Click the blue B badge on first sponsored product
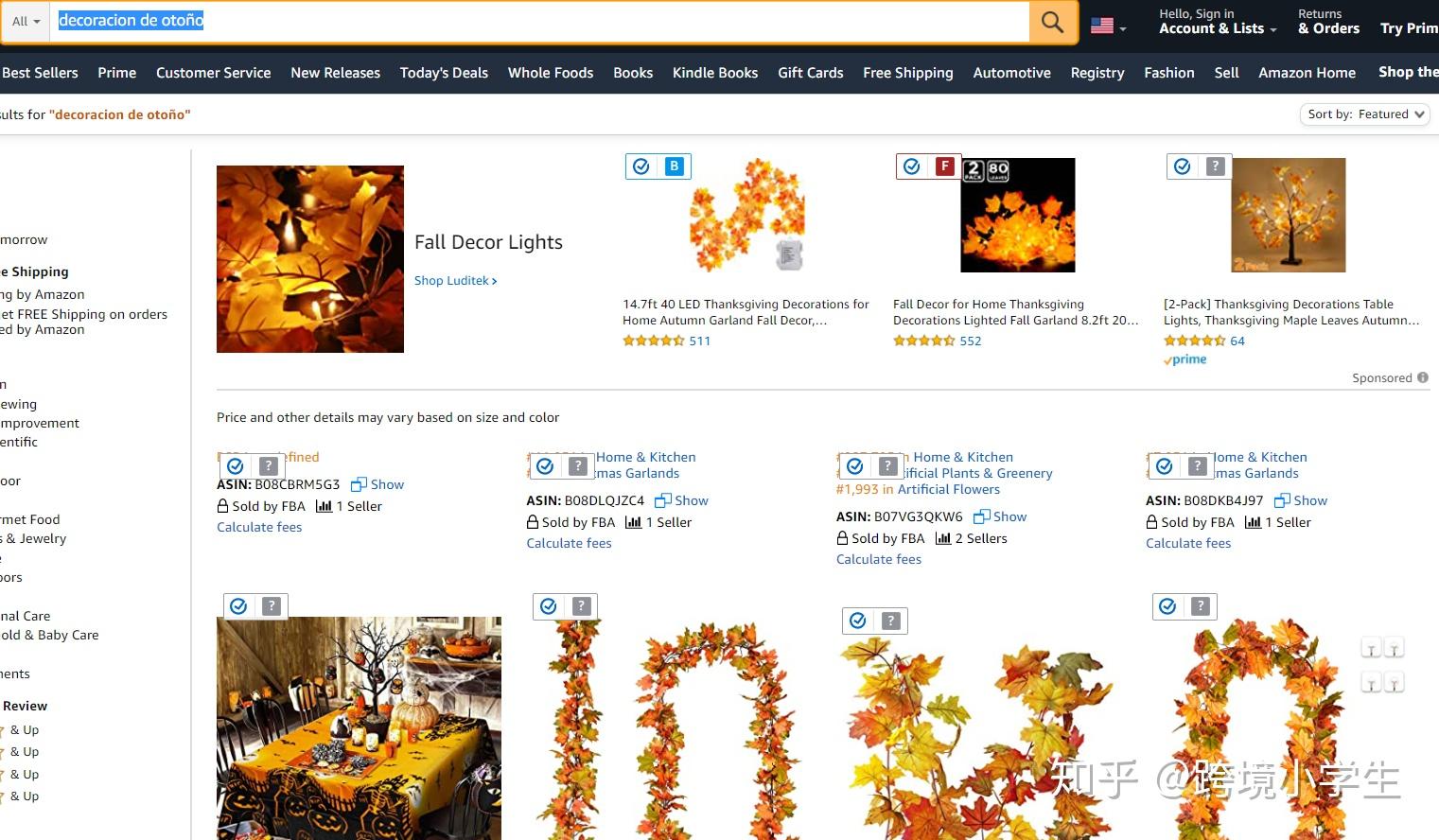The width and height of the screenshot is (1439, 840). coord(674,166)
